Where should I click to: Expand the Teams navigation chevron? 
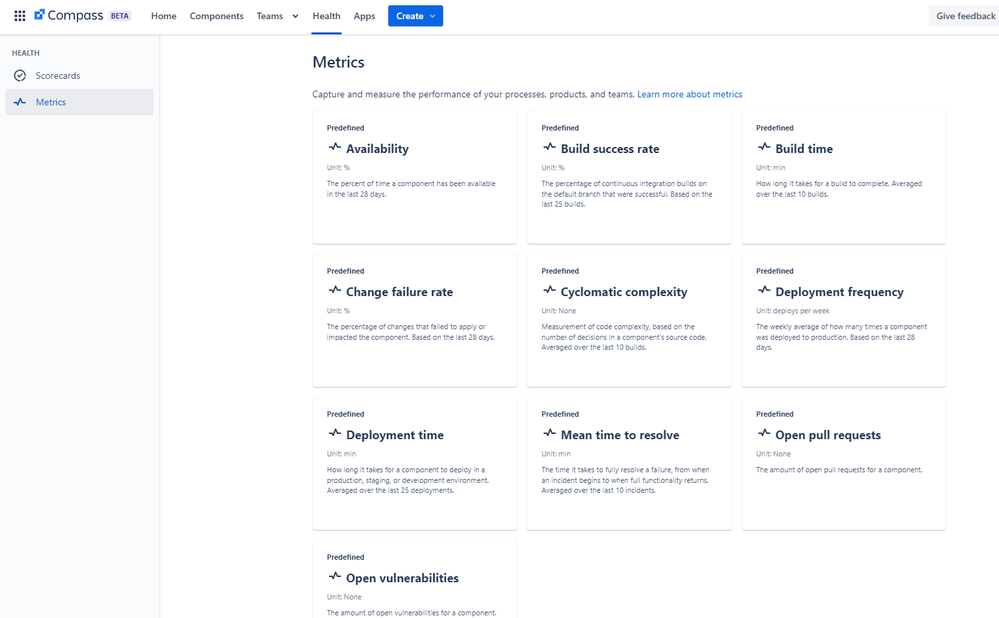coord(295,15)
